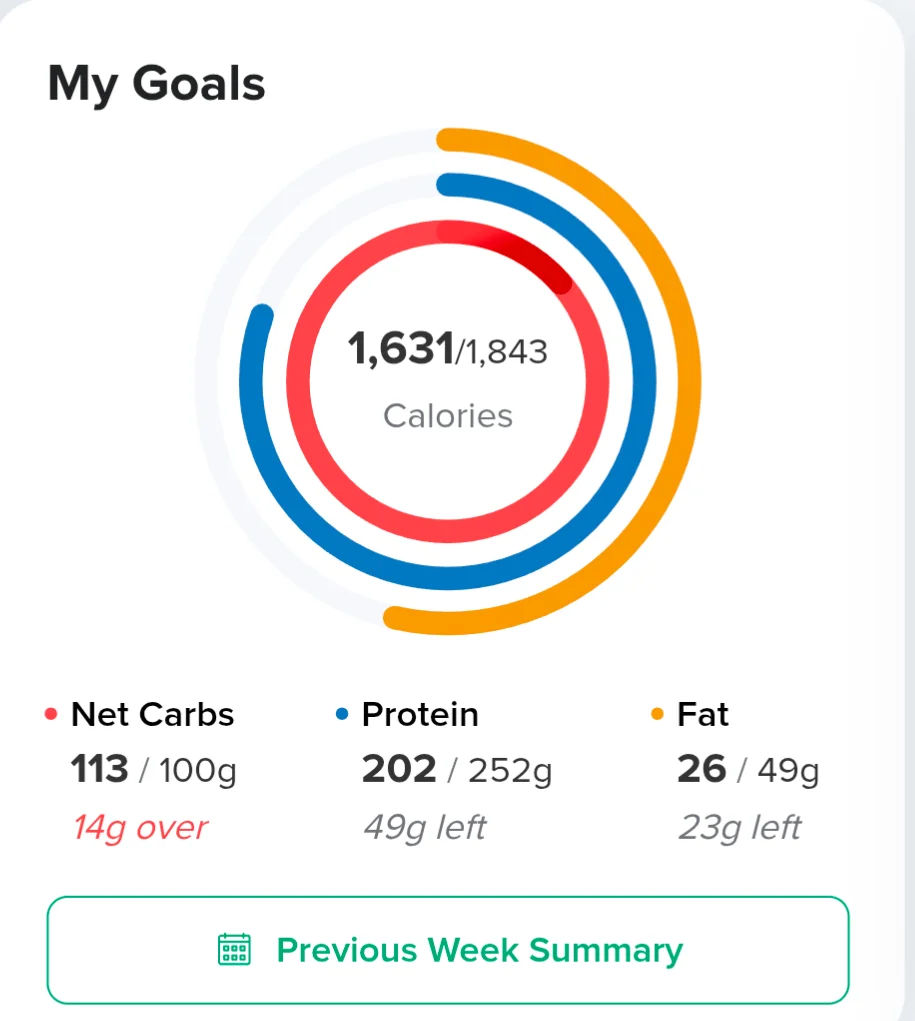The image size is (915, 1021).
Task: Click the 1,631 calories consumed value
Action: pos(401,348)
